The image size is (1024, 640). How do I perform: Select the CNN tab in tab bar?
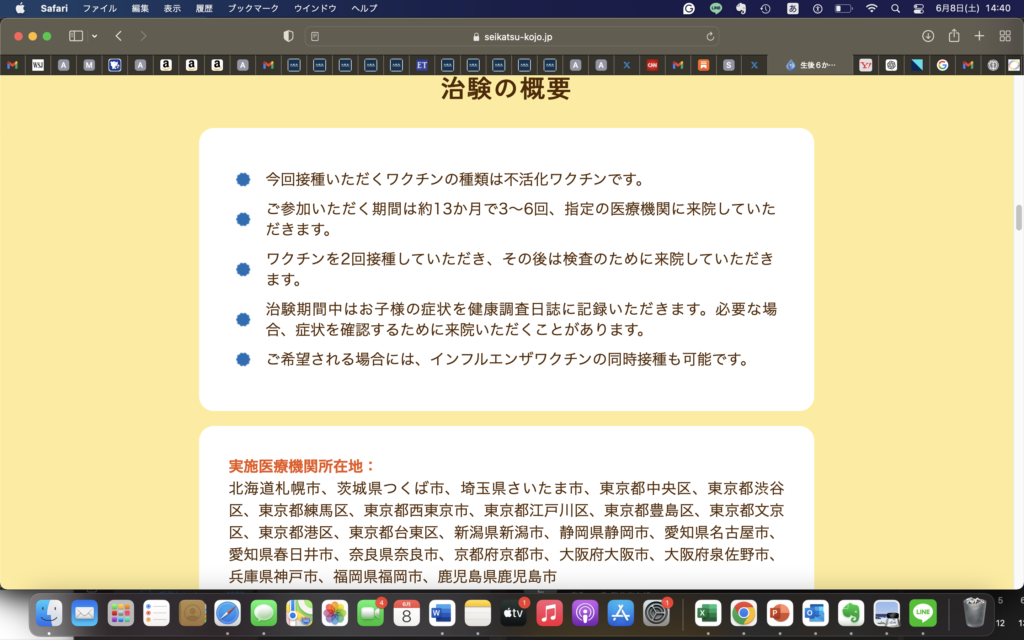pos(652,65)
